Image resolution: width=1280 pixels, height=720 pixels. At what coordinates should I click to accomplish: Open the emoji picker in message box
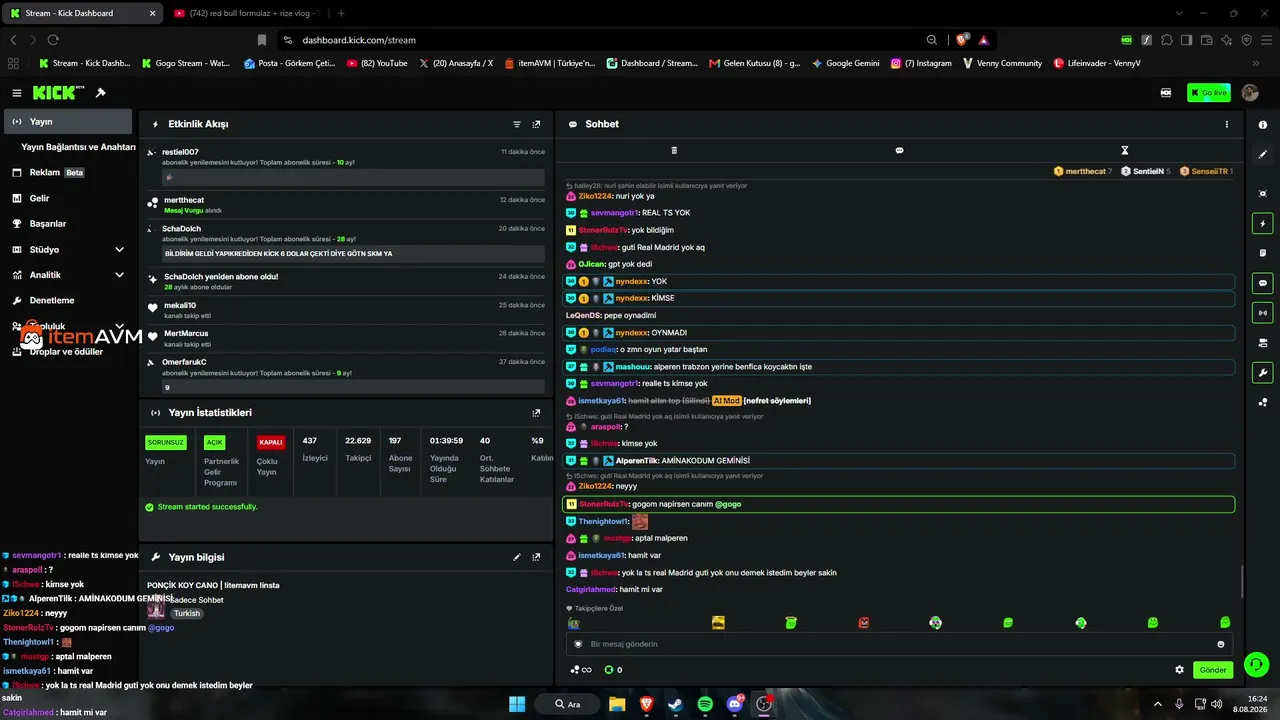click(1221, 644)
